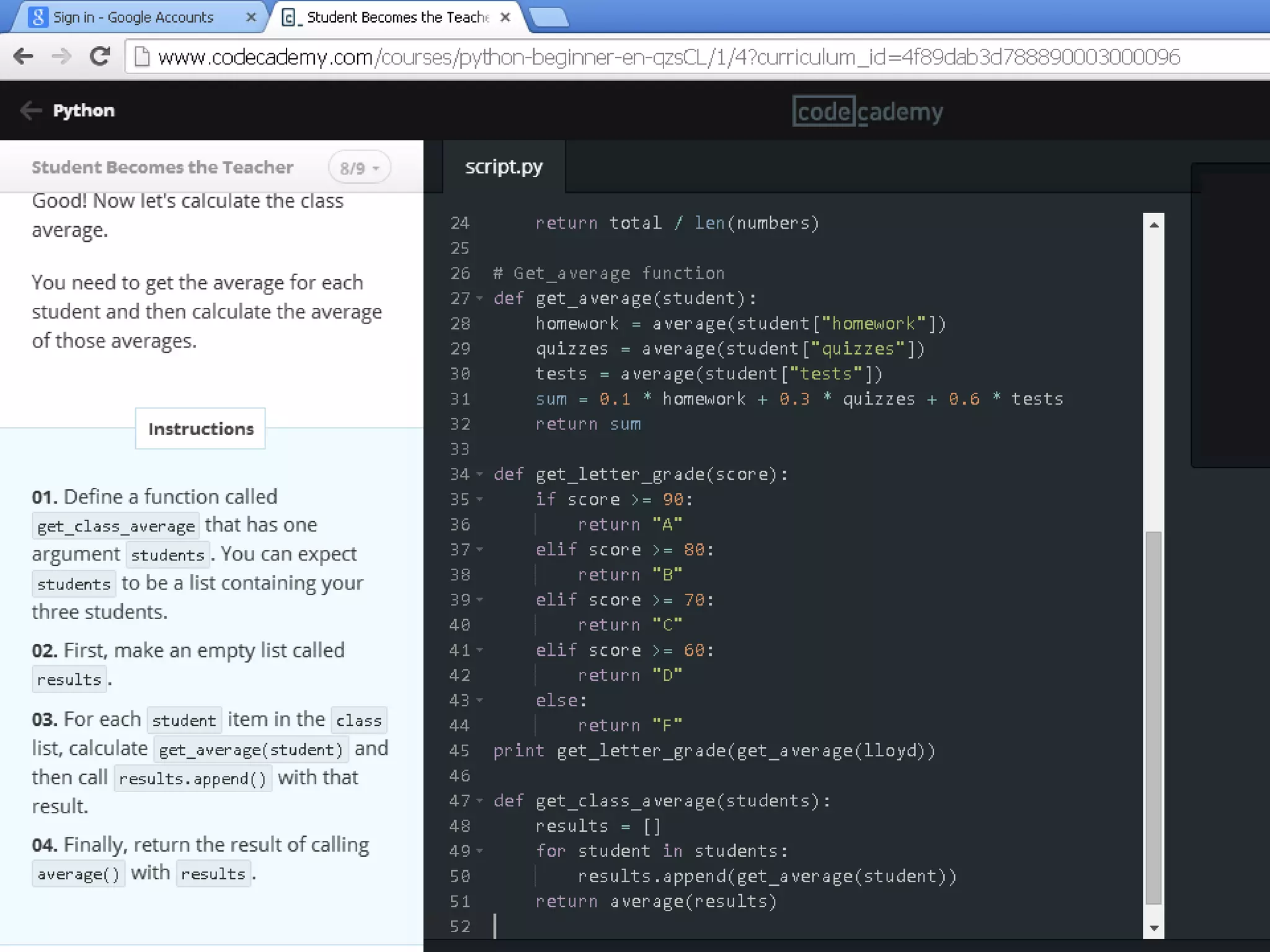Click the editor vertical scrollbar thumb

tap(1153, 718)
